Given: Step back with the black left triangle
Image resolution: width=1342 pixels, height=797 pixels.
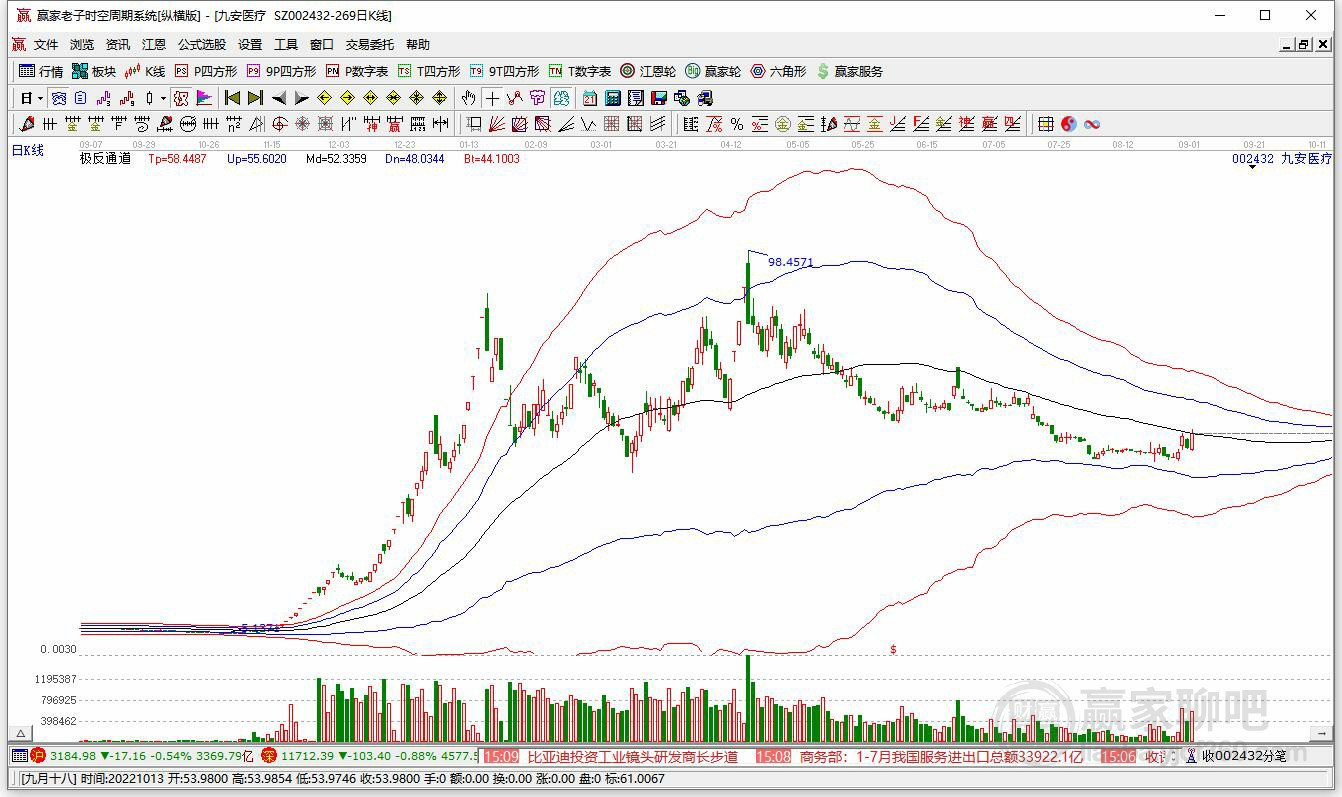Looking at the screenshot, I should [x=279, y=98].
